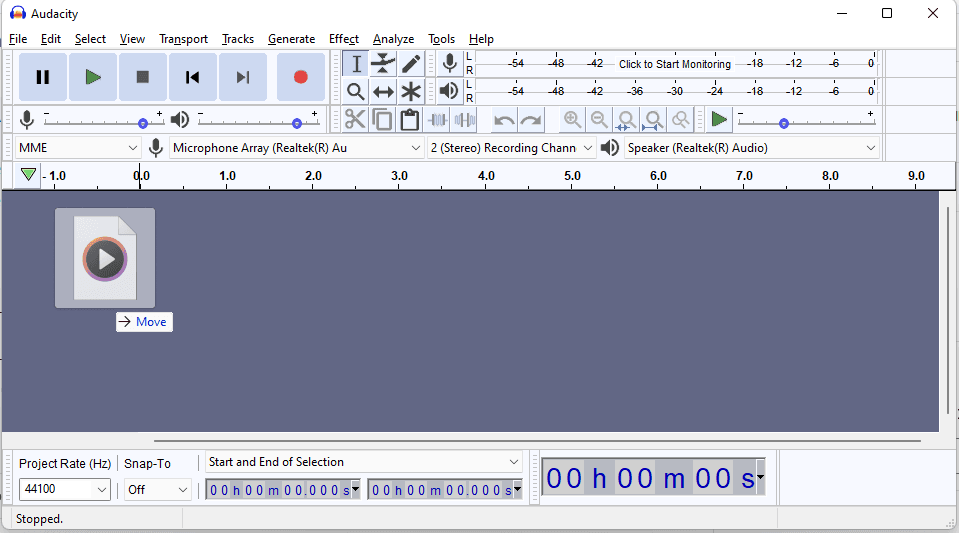Click the Play-at-Speed green button
The image size is (959, 533).
[719, 119]
